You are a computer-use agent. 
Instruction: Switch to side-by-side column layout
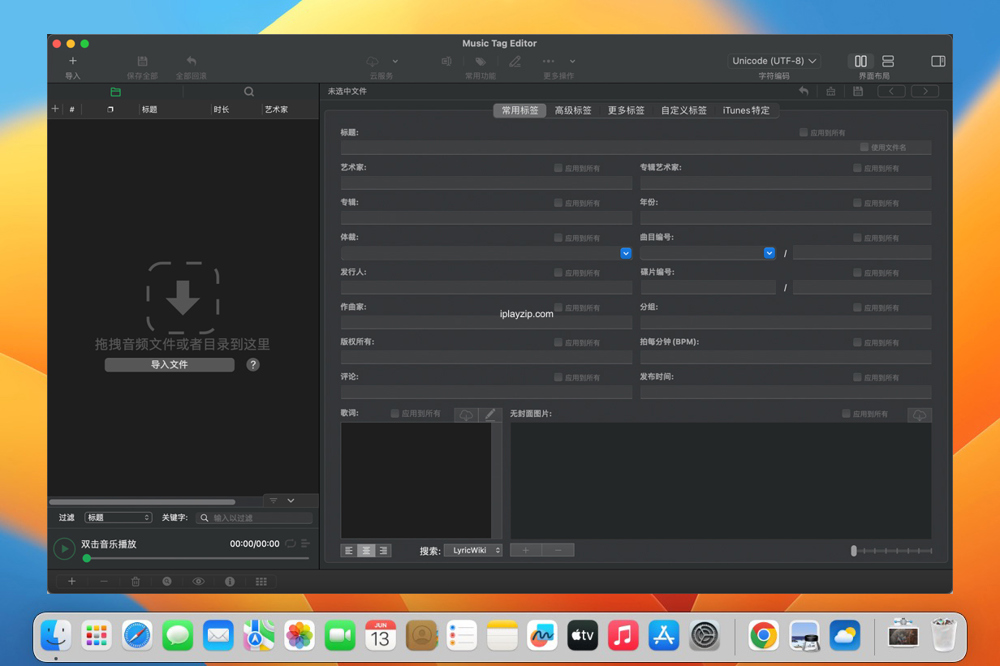pos(861,61)
